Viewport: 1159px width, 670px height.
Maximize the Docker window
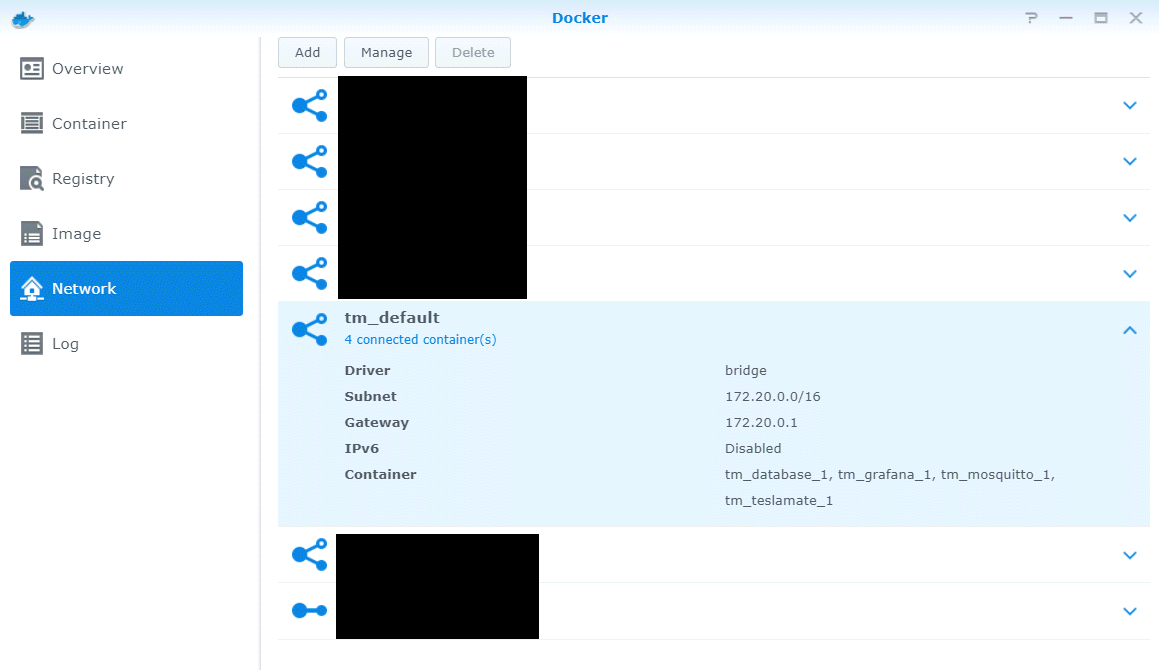coord(1101,18)
